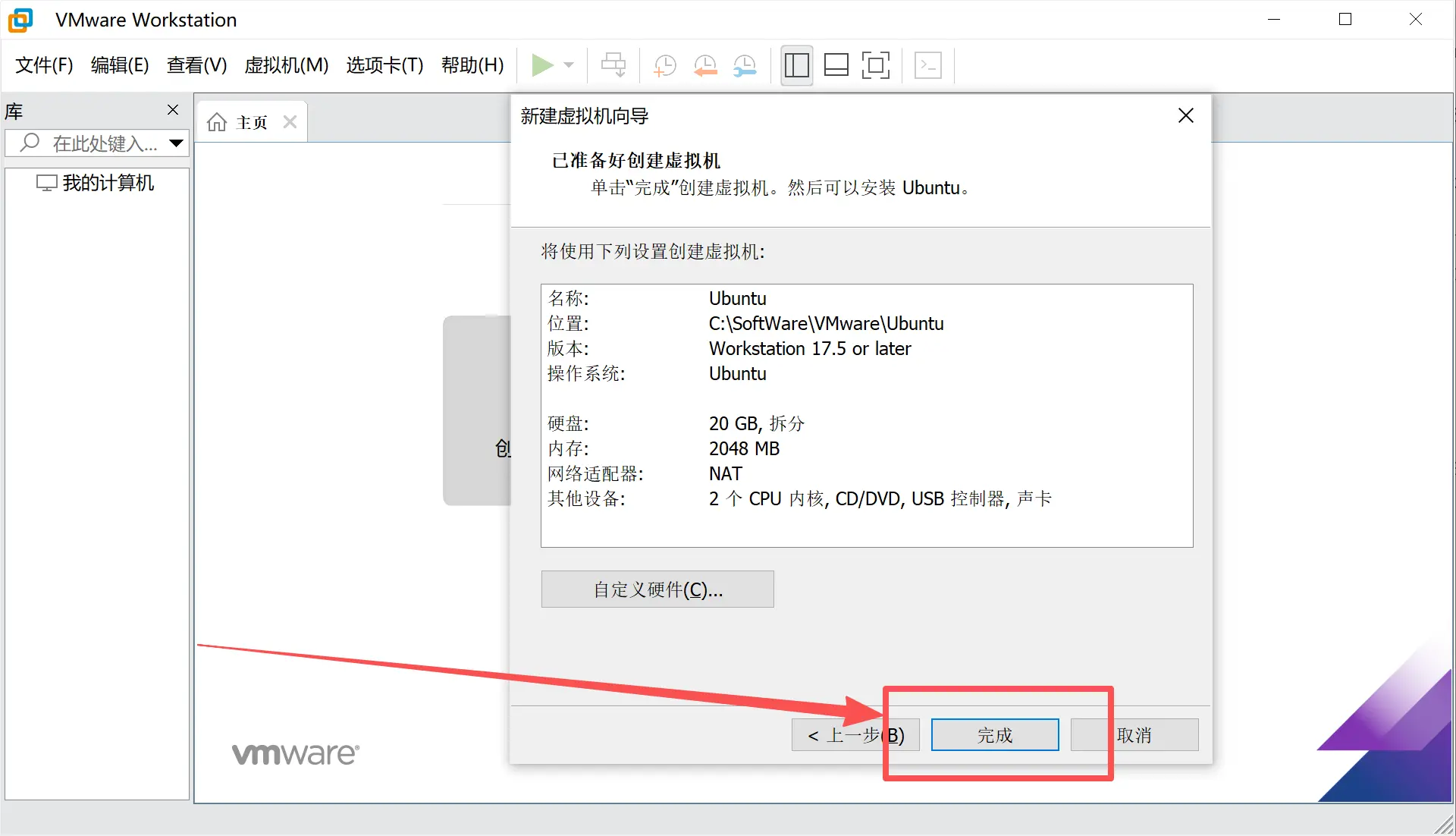Minimize the VMware Workstation window
Screen dimensions: 1456x836
(x=1274, y=20)
